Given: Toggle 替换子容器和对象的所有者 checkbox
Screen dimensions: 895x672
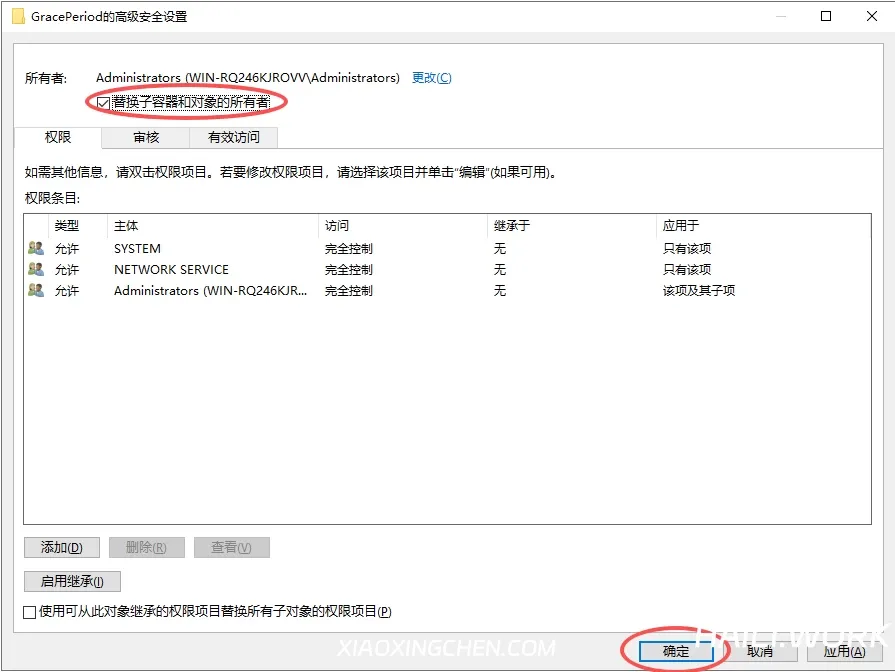Looking at the screenshot, I should (x=104, y=102).
